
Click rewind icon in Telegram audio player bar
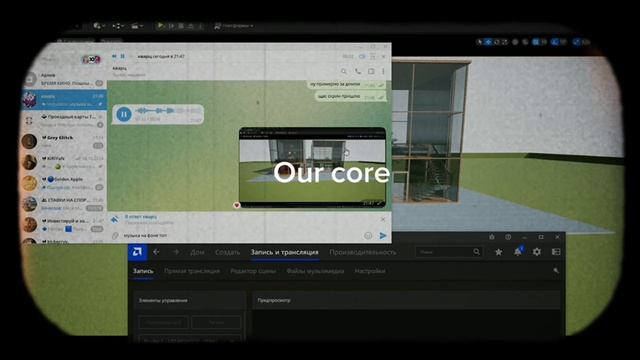point(114,56)
